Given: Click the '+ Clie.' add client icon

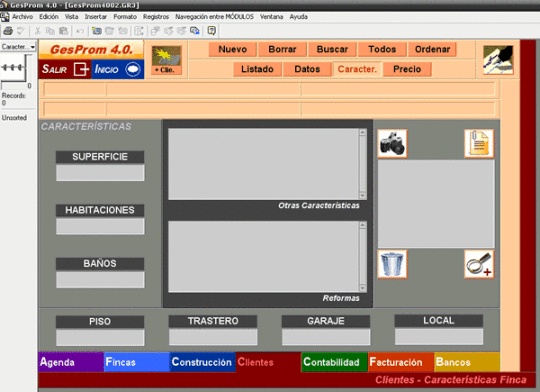Looking at the screenshot, I should [166, 60].
